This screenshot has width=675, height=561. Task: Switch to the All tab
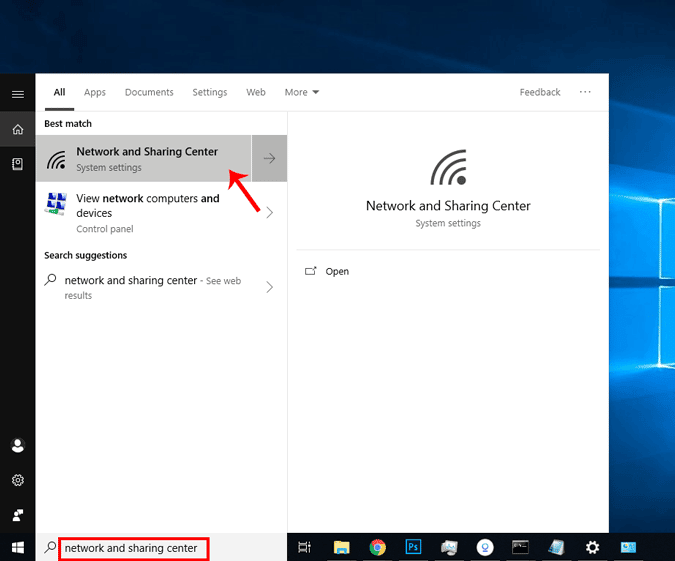tap(59, 92)
